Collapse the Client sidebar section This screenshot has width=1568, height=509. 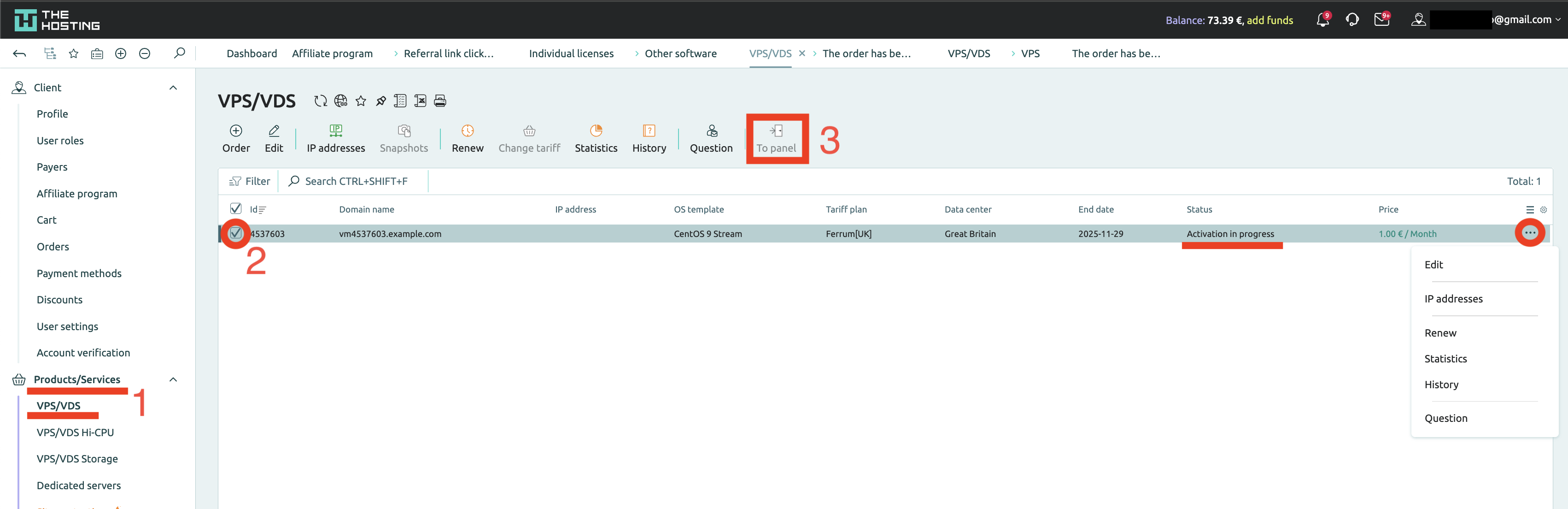point(173,88)
